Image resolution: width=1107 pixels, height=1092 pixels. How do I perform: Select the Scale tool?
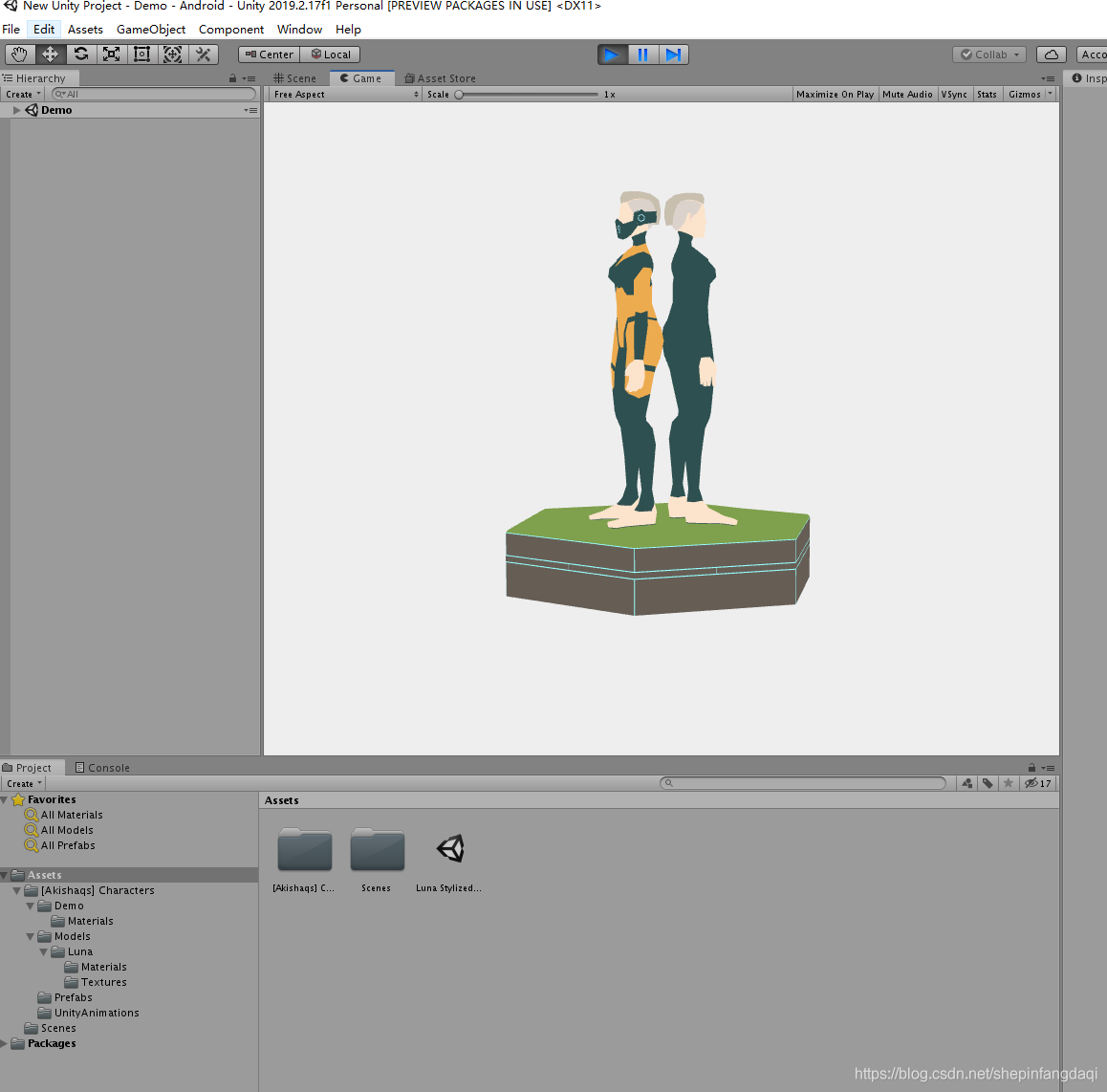tap(111, 55)
